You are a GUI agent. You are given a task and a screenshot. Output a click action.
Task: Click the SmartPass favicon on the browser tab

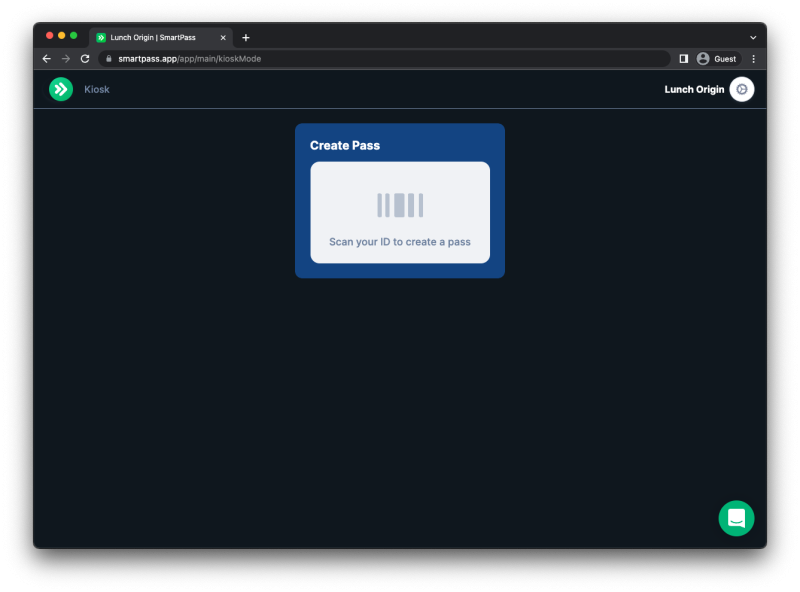coord(100,37)
